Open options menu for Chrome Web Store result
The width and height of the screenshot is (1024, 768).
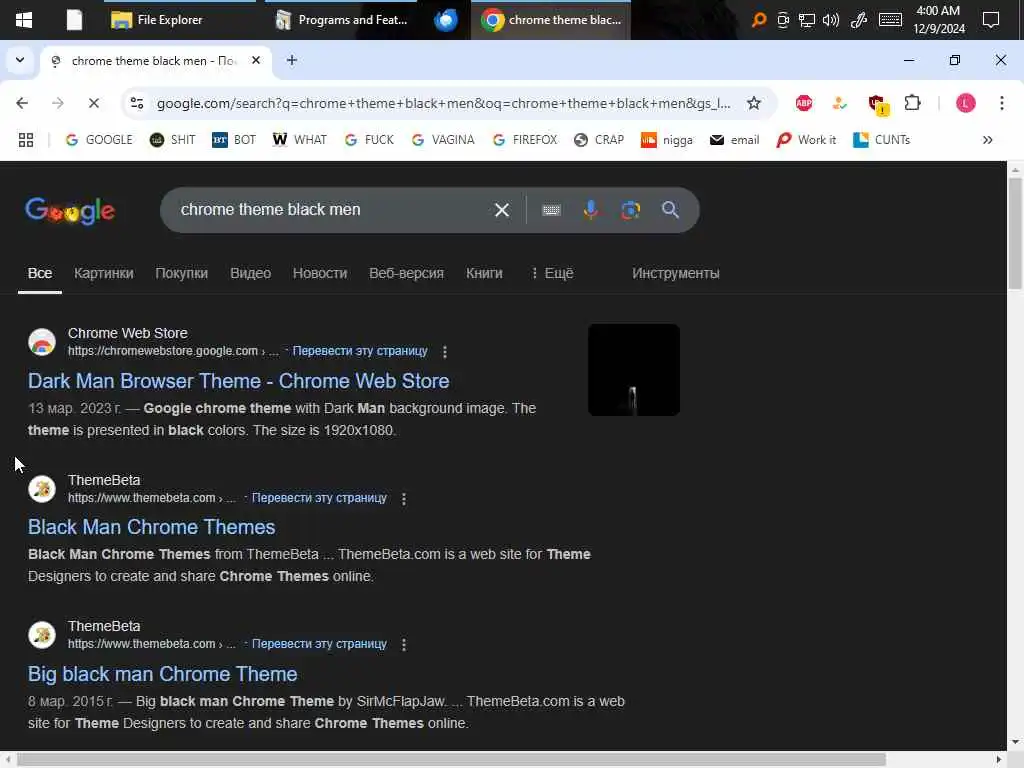[445, 352]
